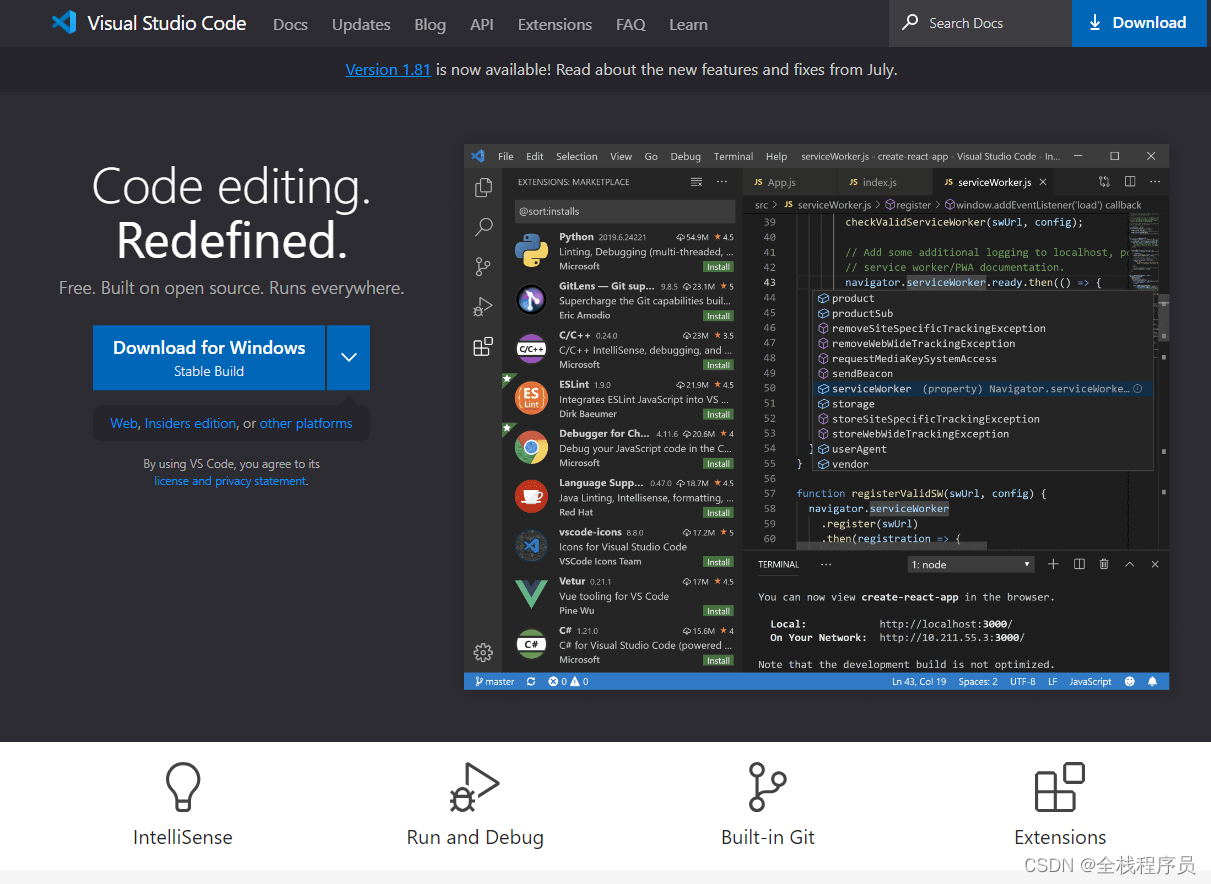
Task: Click the notifications bell in status bar
Action: pyautogui.click(x=1152, y=681)
